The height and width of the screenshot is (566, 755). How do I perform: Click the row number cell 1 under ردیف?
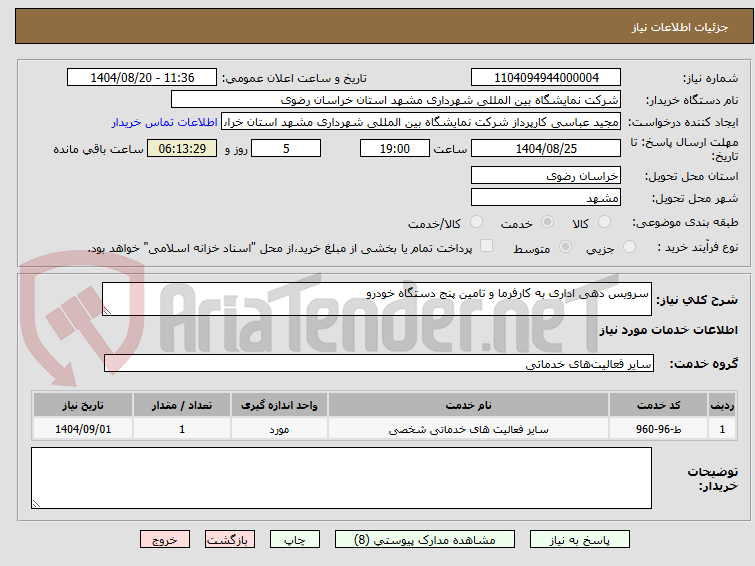click(722, 429)
